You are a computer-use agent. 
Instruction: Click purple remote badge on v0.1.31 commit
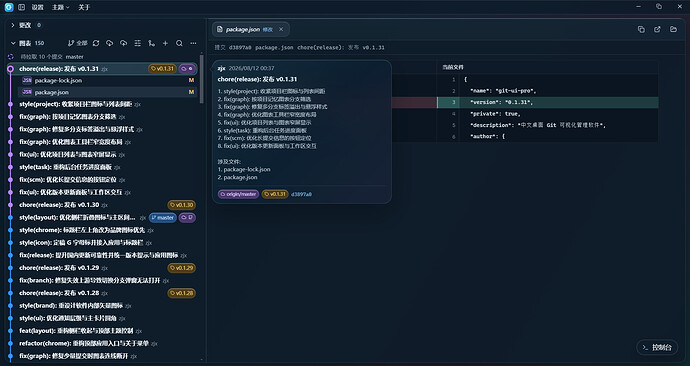pos(187,69)
